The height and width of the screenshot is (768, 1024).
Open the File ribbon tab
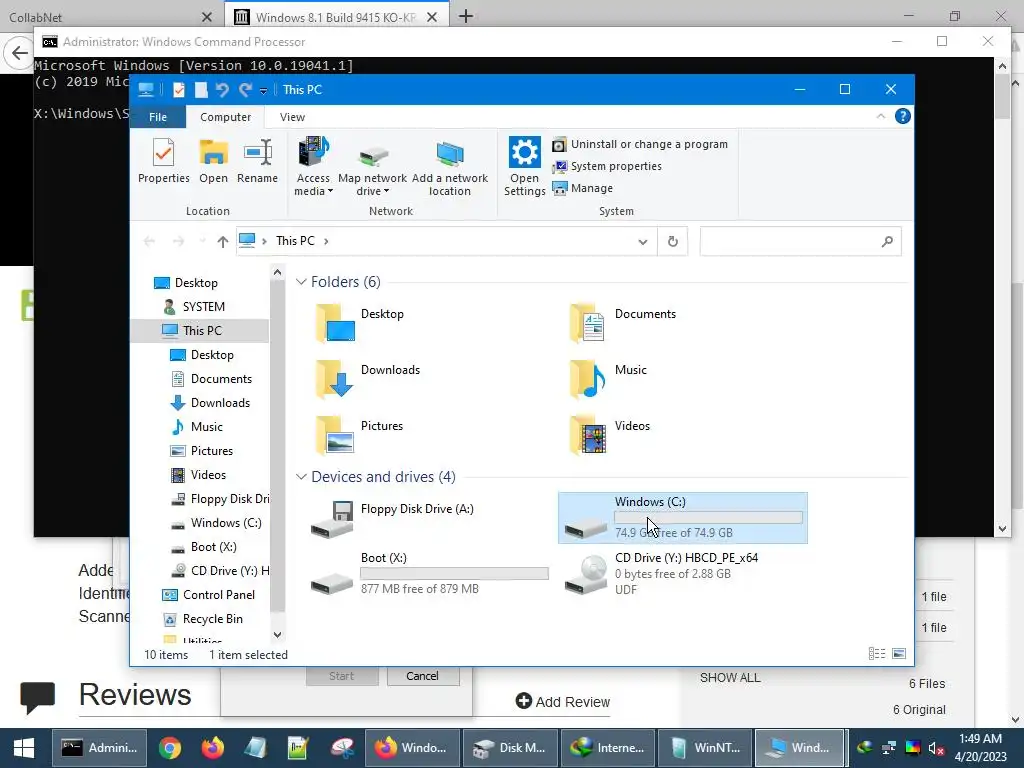(158, 117)
